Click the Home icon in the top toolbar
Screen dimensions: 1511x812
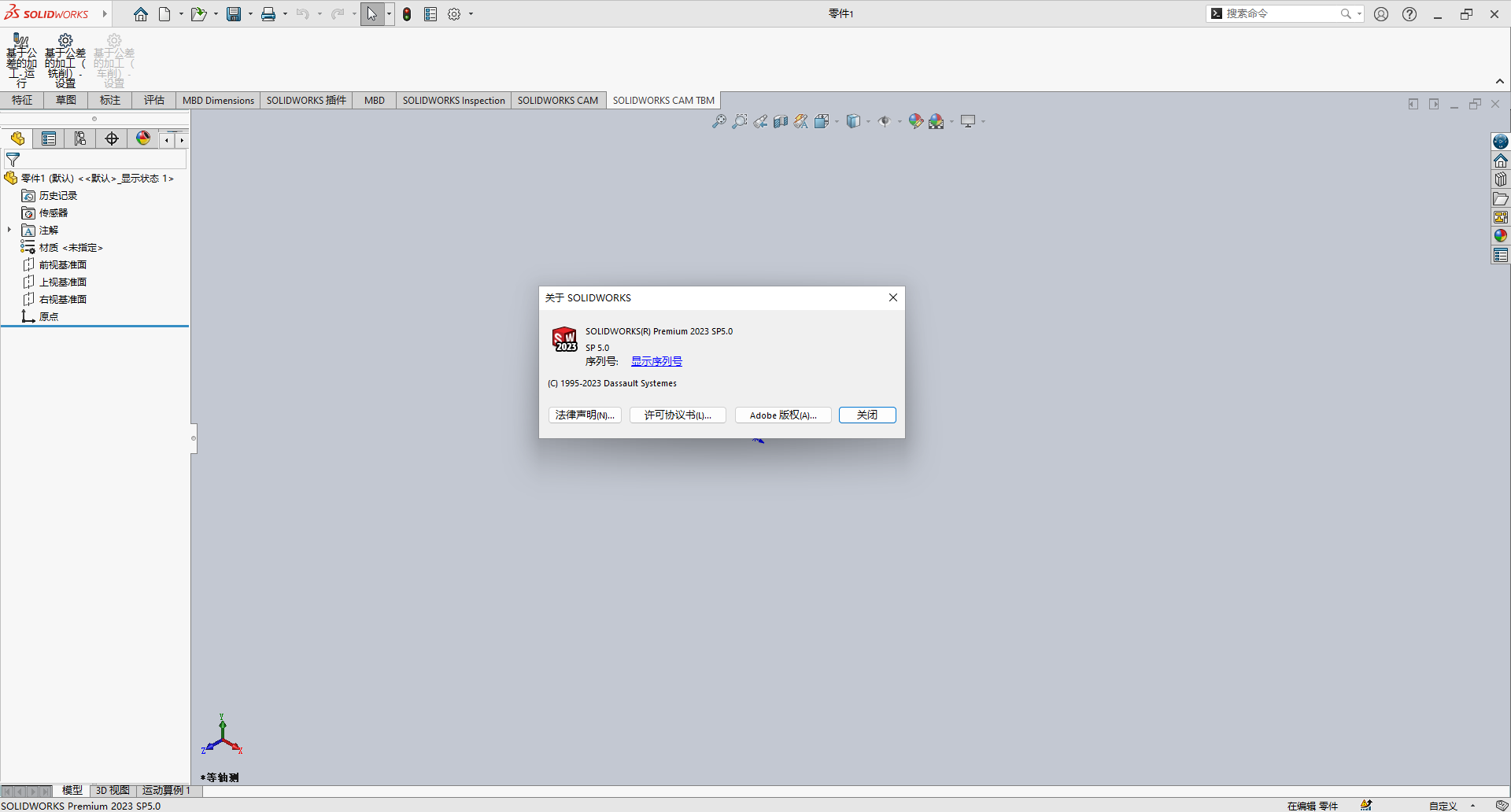coord(141,14)
